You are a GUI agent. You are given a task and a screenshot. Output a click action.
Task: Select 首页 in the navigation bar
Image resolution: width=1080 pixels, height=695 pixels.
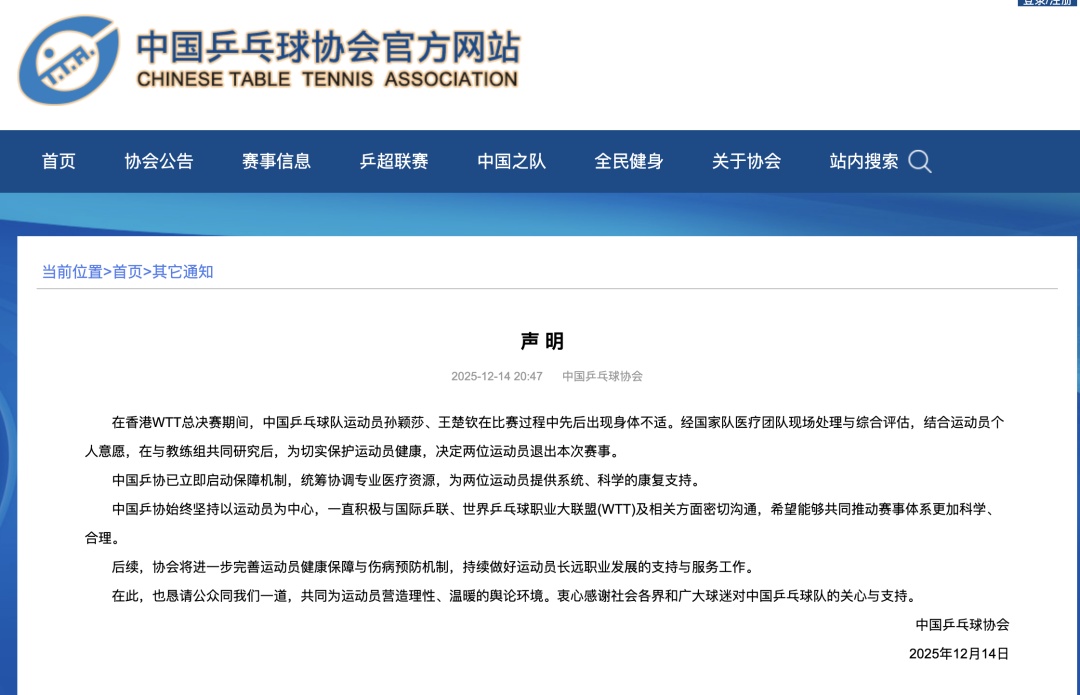(58, 161)
